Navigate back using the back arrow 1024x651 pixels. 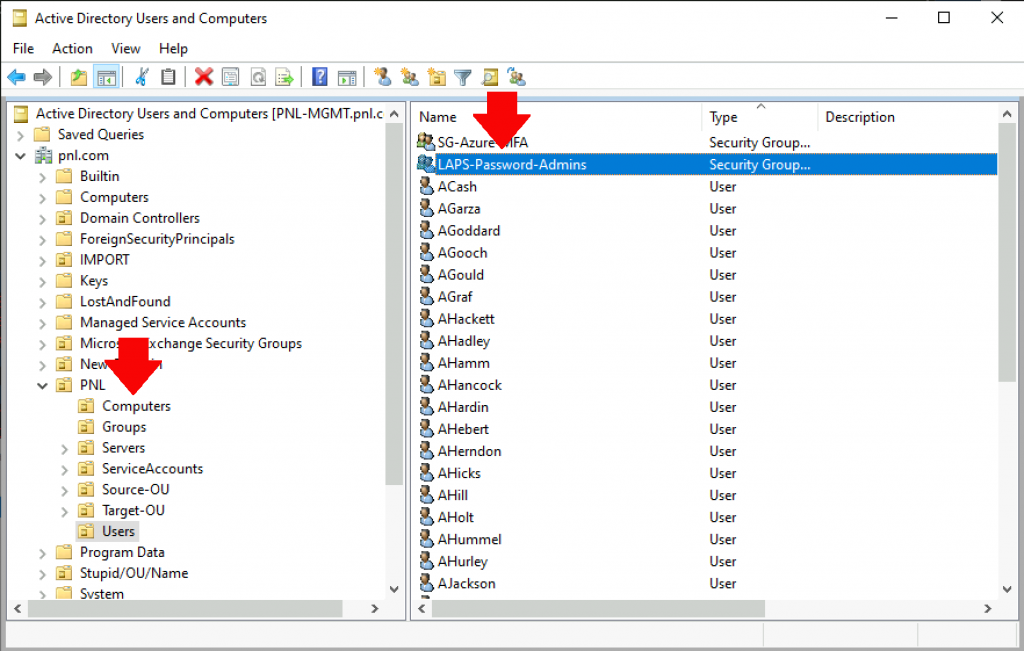tap(17, 77)
